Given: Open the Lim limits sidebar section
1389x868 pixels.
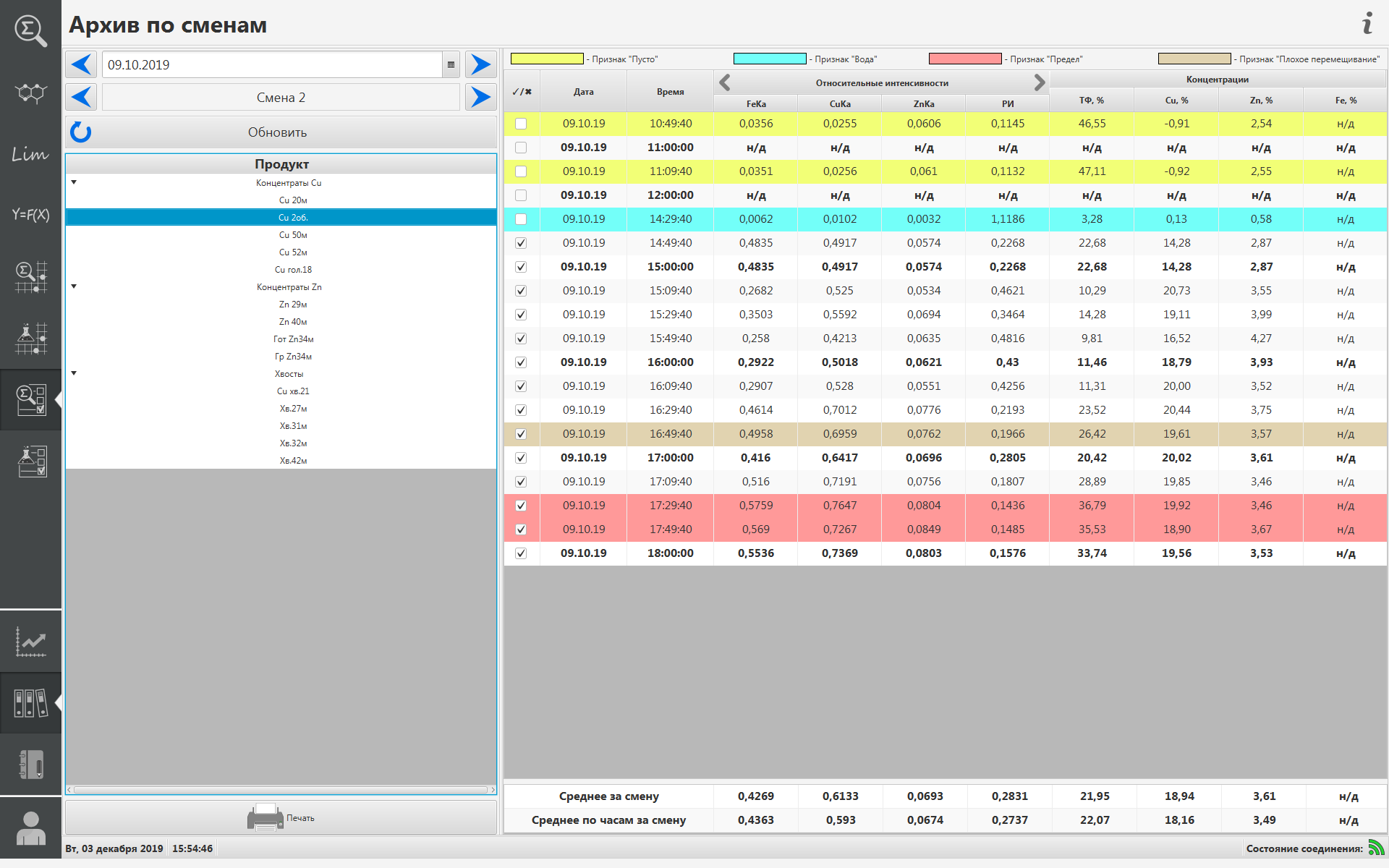Looking at the screenshot, I should point(30,154).
